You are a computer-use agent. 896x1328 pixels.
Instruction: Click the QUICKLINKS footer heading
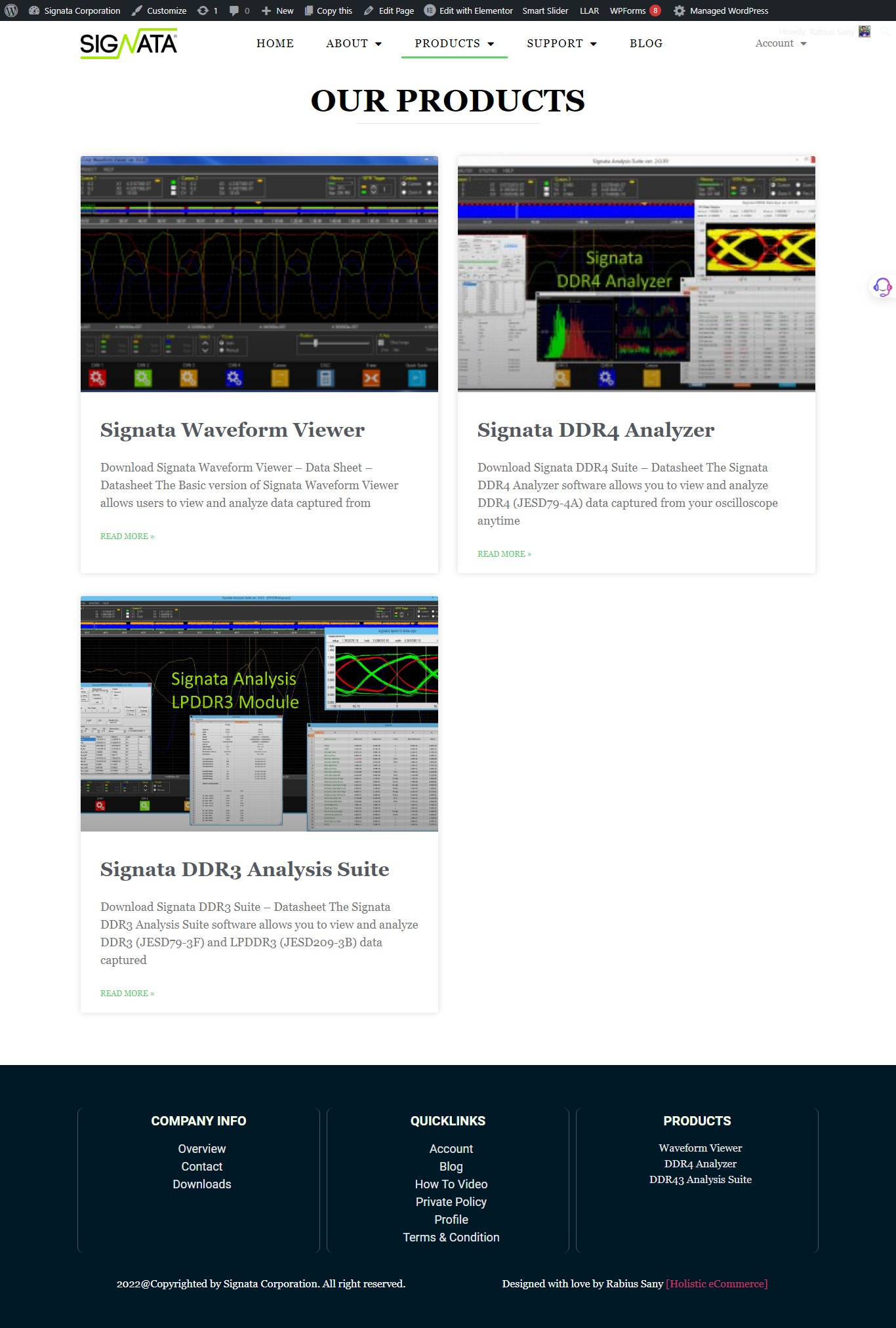coord(448,1121)
